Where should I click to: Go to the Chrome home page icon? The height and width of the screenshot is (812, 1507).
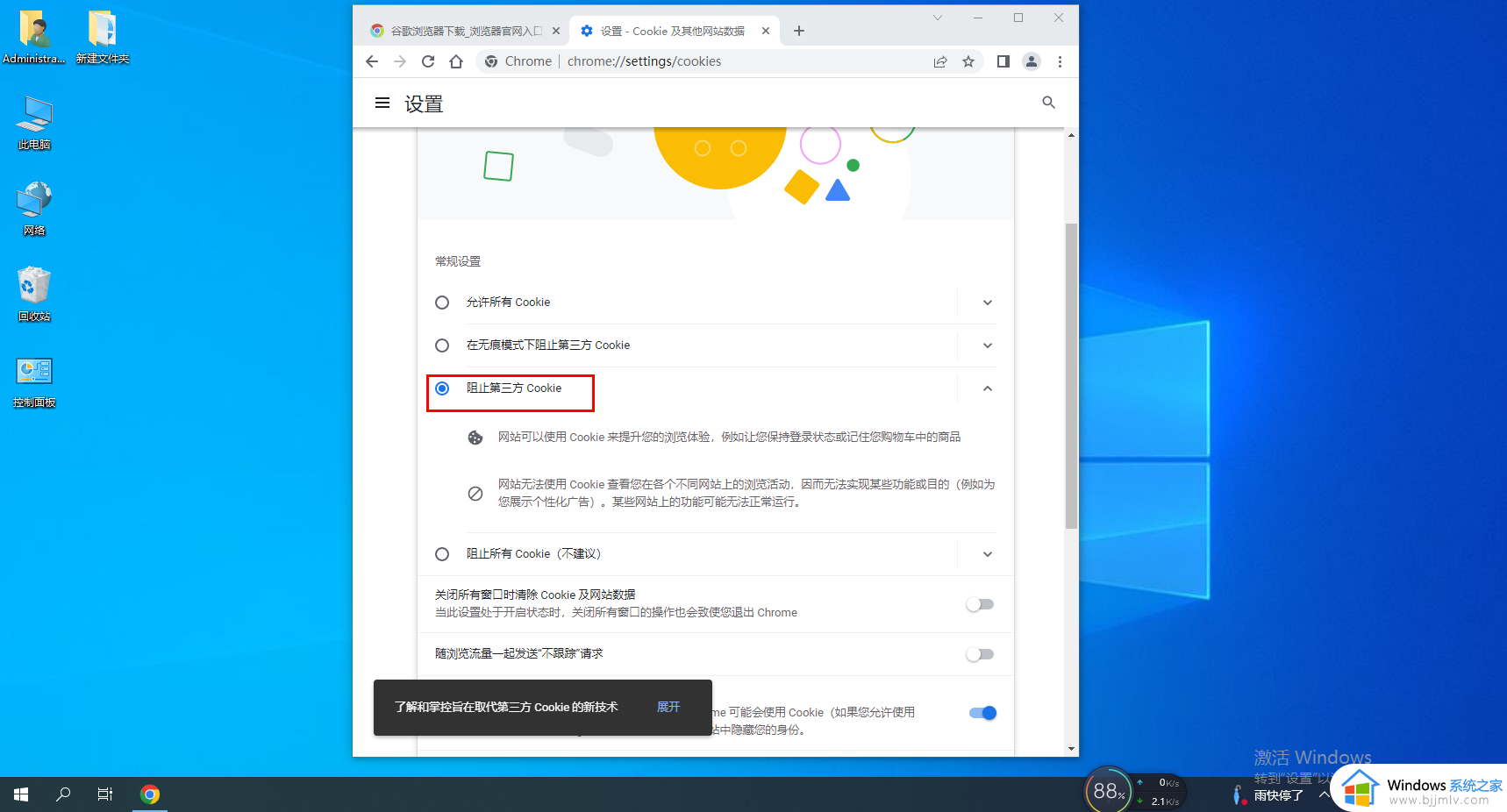click(456, 61)
